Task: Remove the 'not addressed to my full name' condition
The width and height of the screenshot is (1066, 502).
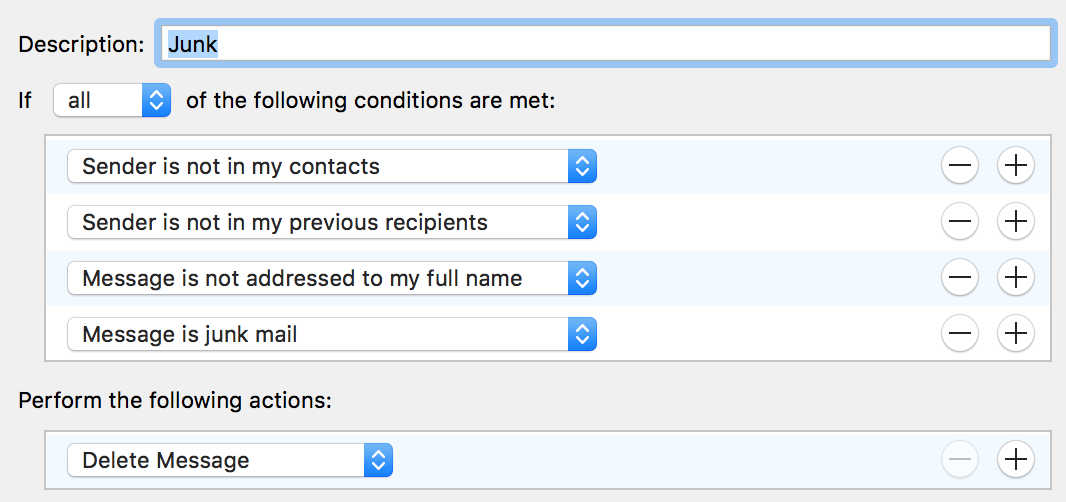Action: [x=960, y=278]
